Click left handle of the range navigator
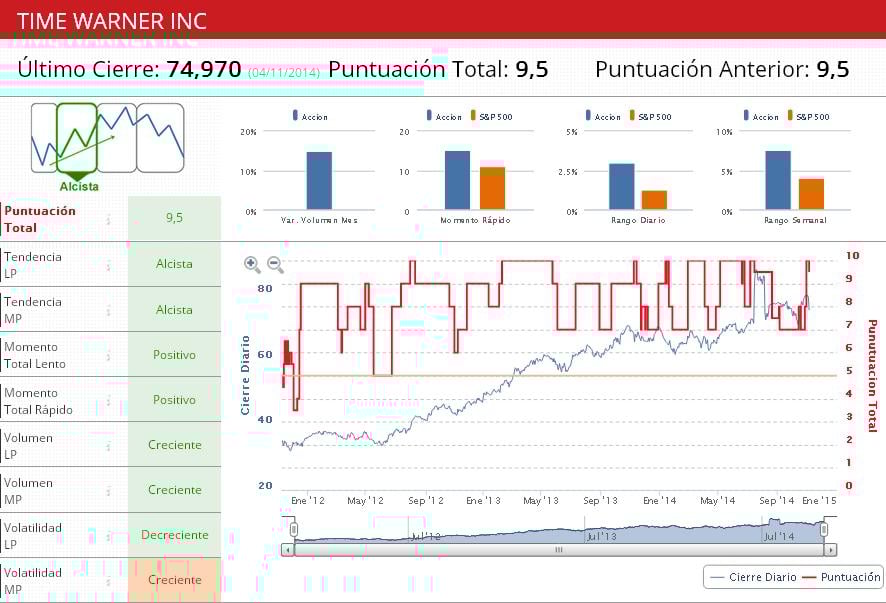This screenshot has height=603, width=886. (294, 530)
